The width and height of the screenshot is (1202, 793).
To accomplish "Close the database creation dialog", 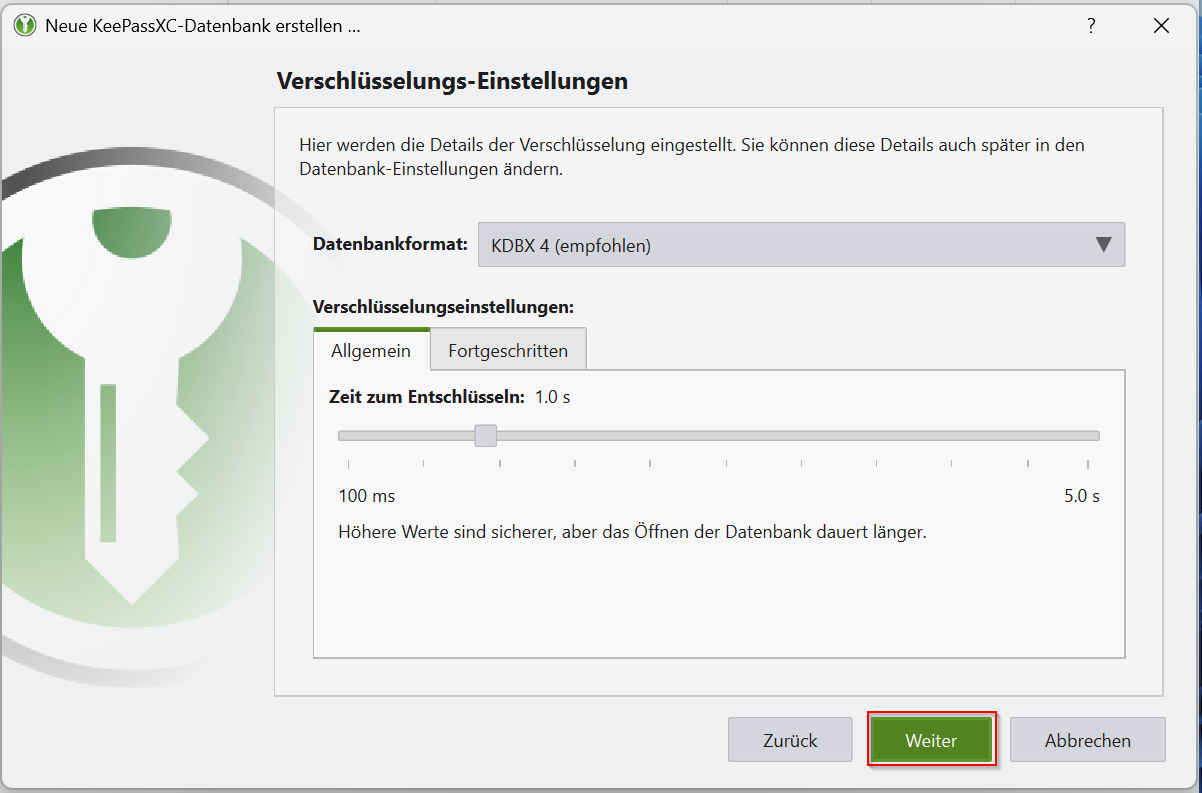I will point(1161,26).
